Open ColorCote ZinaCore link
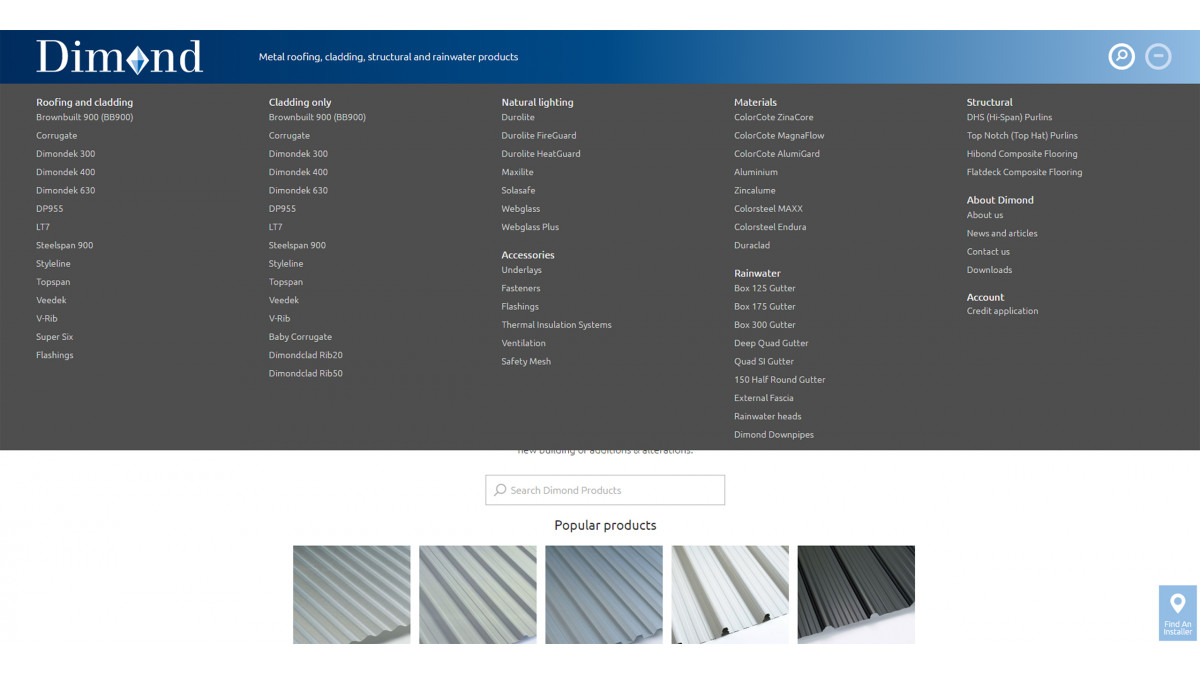This screenshot has height=675, width=1200. [774, 117]
